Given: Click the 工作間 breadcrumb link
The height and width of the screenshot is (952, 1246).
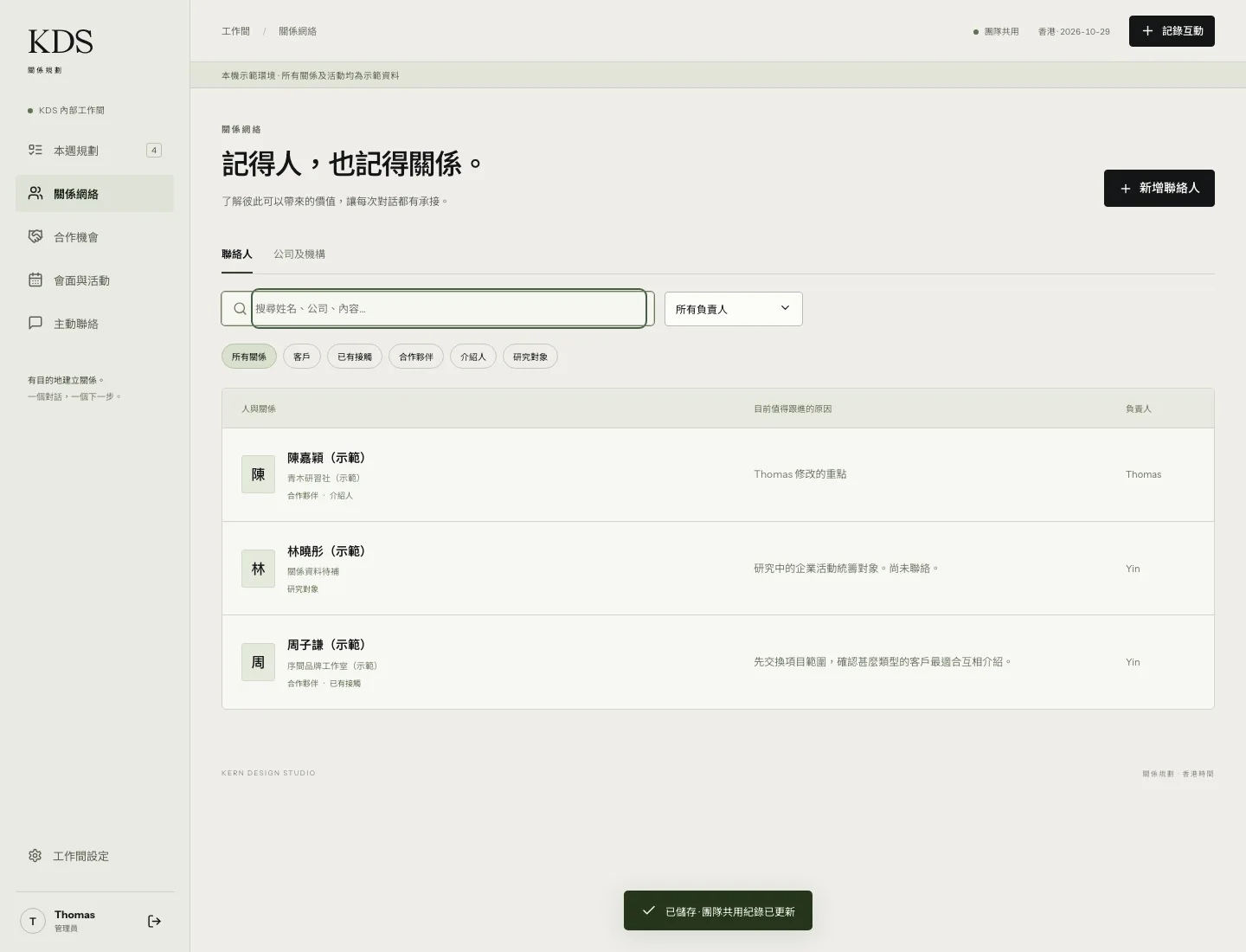Looking at the screenshot, I should point(235,31).
